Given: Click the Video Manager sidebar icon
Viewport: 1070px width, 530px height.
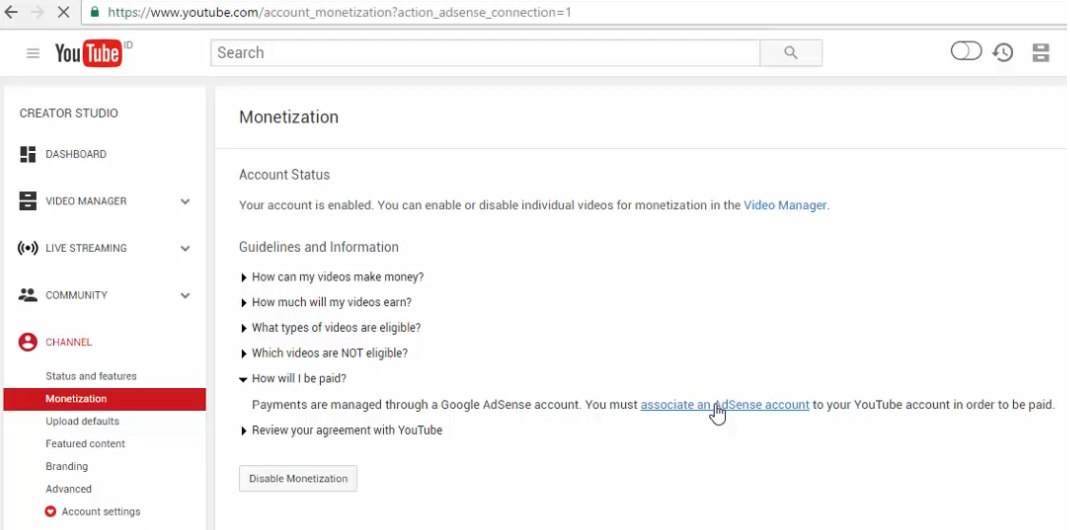Looking at the screenshot, I should pyautogui.click(x=28, y=201).
